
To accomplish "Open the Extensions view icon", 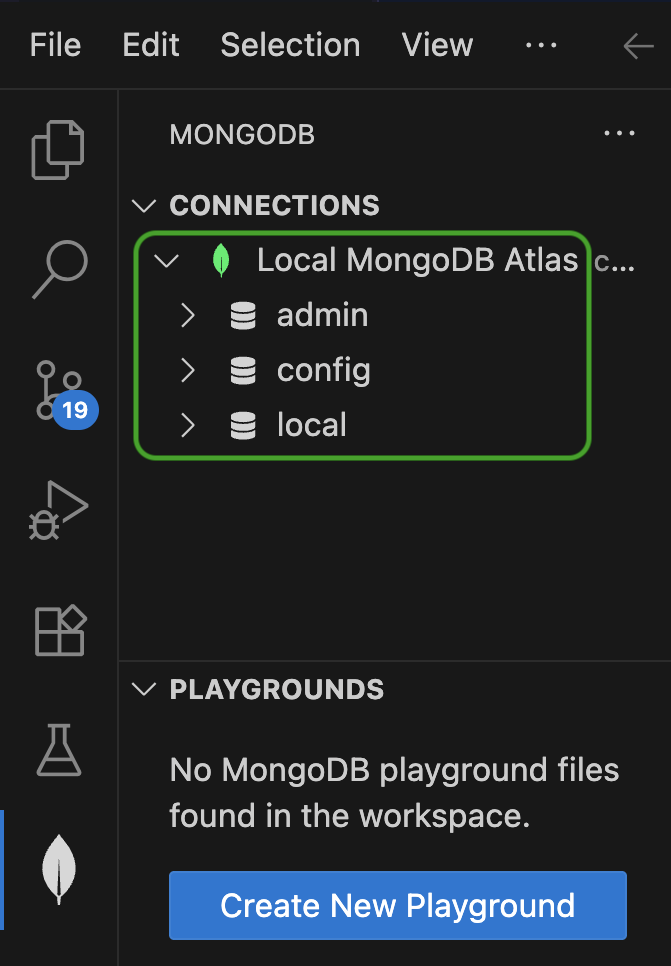I will [x=59, y=631].
